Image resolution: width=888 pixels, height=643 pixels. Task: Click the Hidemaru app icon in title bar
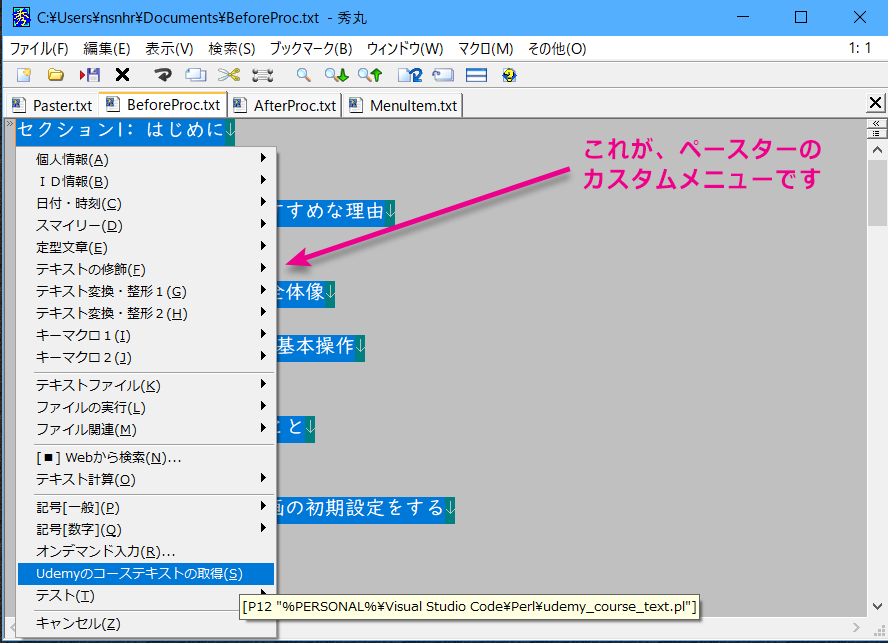(x=22, y=18)
